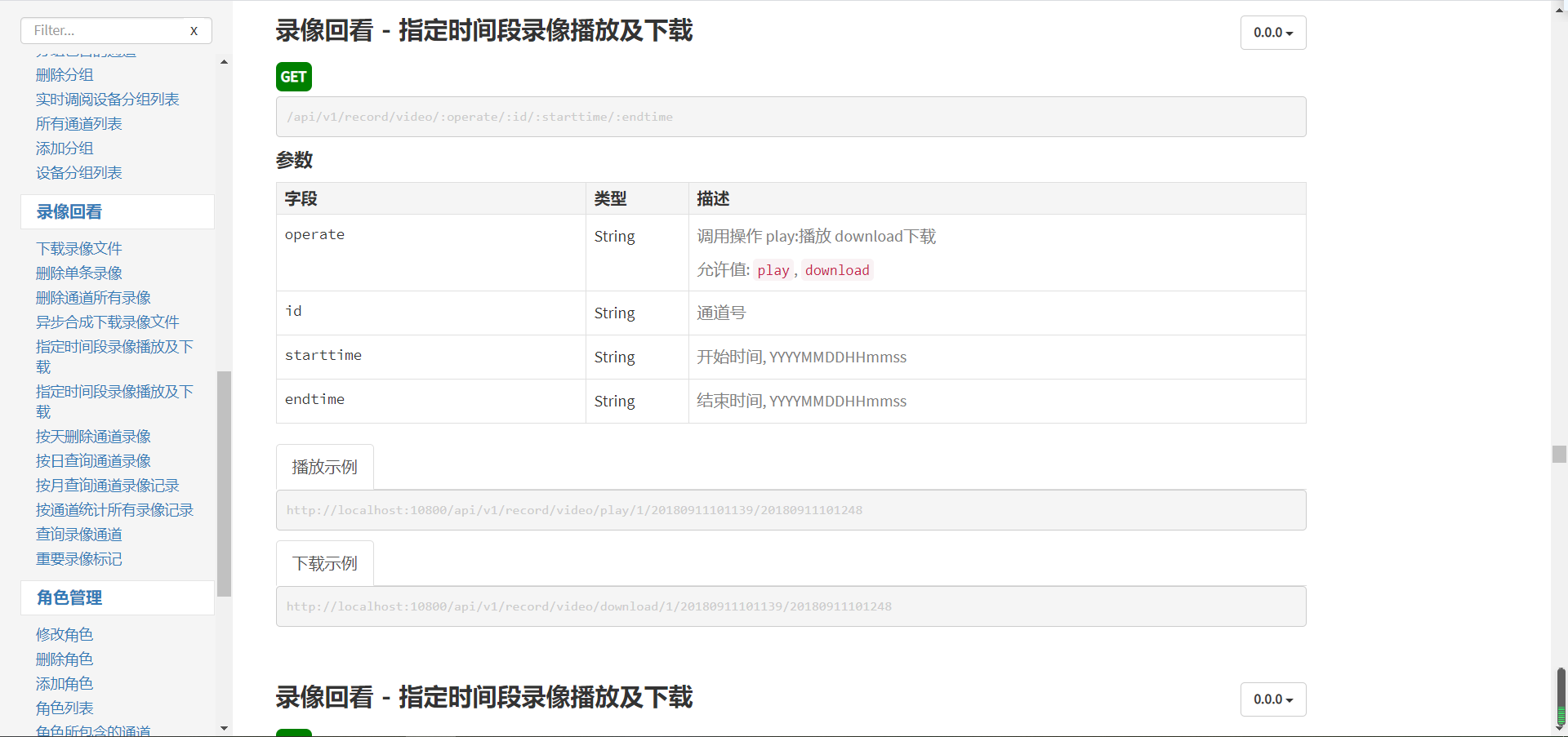
Task: Click the 描述 table column header
Action: click(997, 198)
